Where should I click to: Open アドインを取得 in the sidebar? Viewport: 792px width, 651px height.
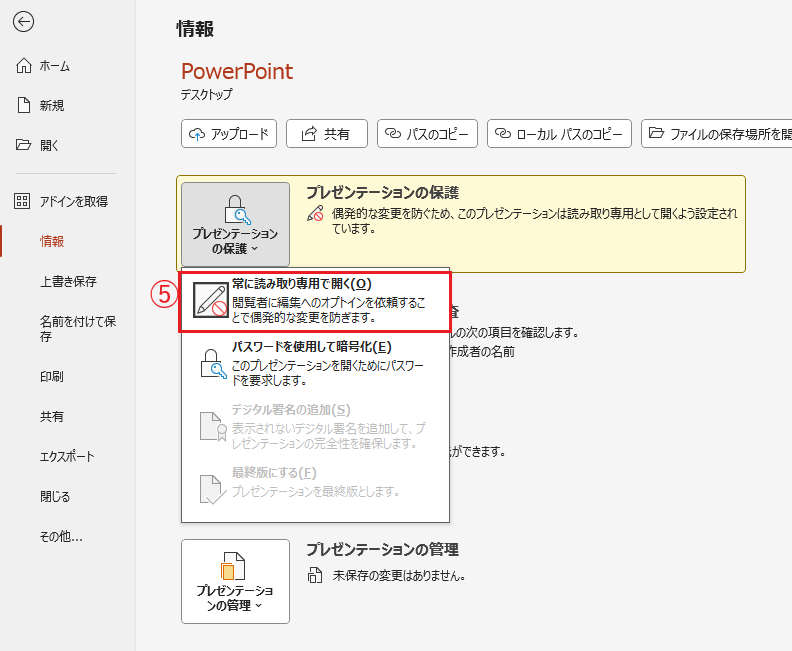(x=74, y=202)
